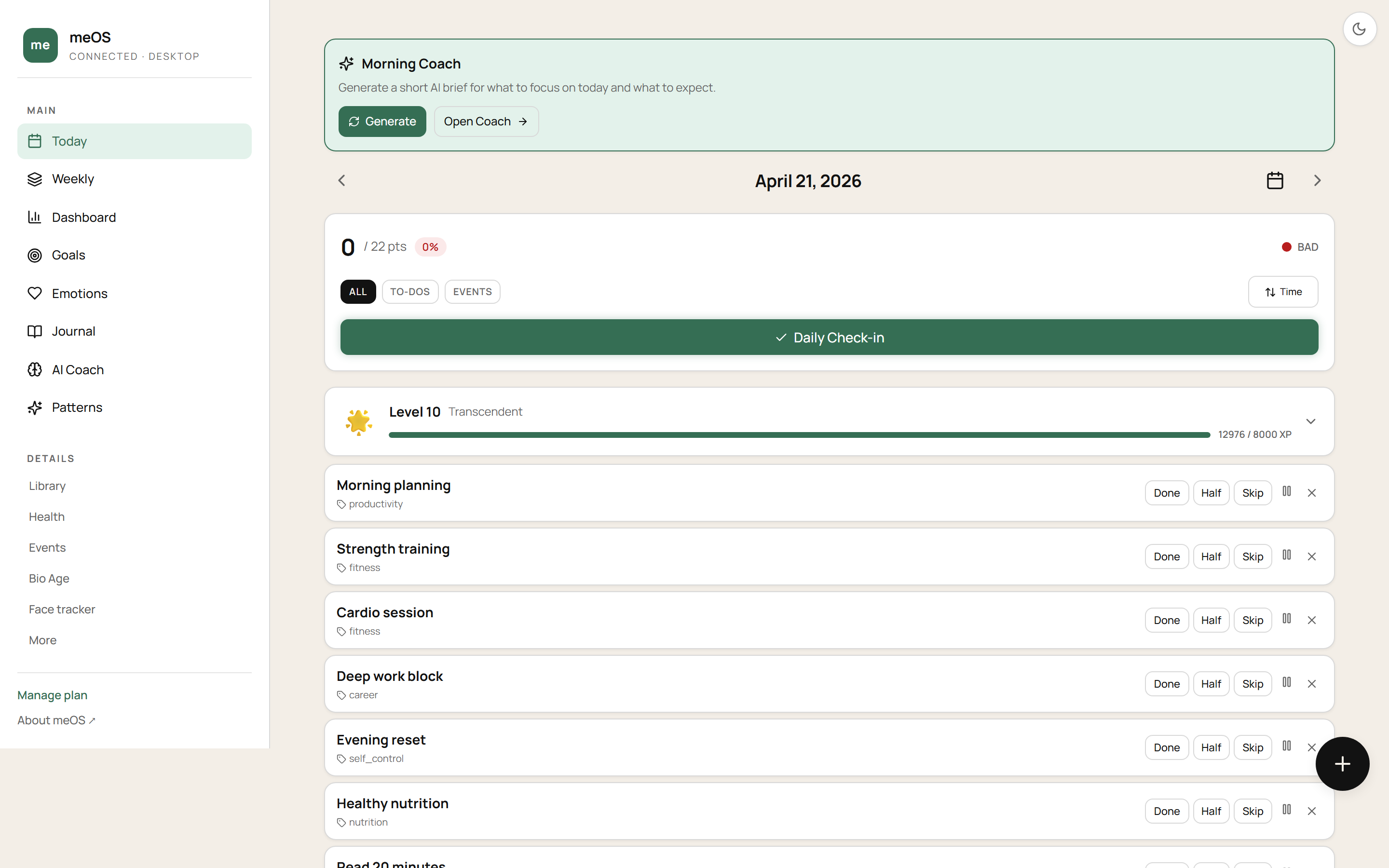The width and height of the screenshot is (1389, 868).
Task: Open AI Coach via the brain icon
Action: click(34, 370)
